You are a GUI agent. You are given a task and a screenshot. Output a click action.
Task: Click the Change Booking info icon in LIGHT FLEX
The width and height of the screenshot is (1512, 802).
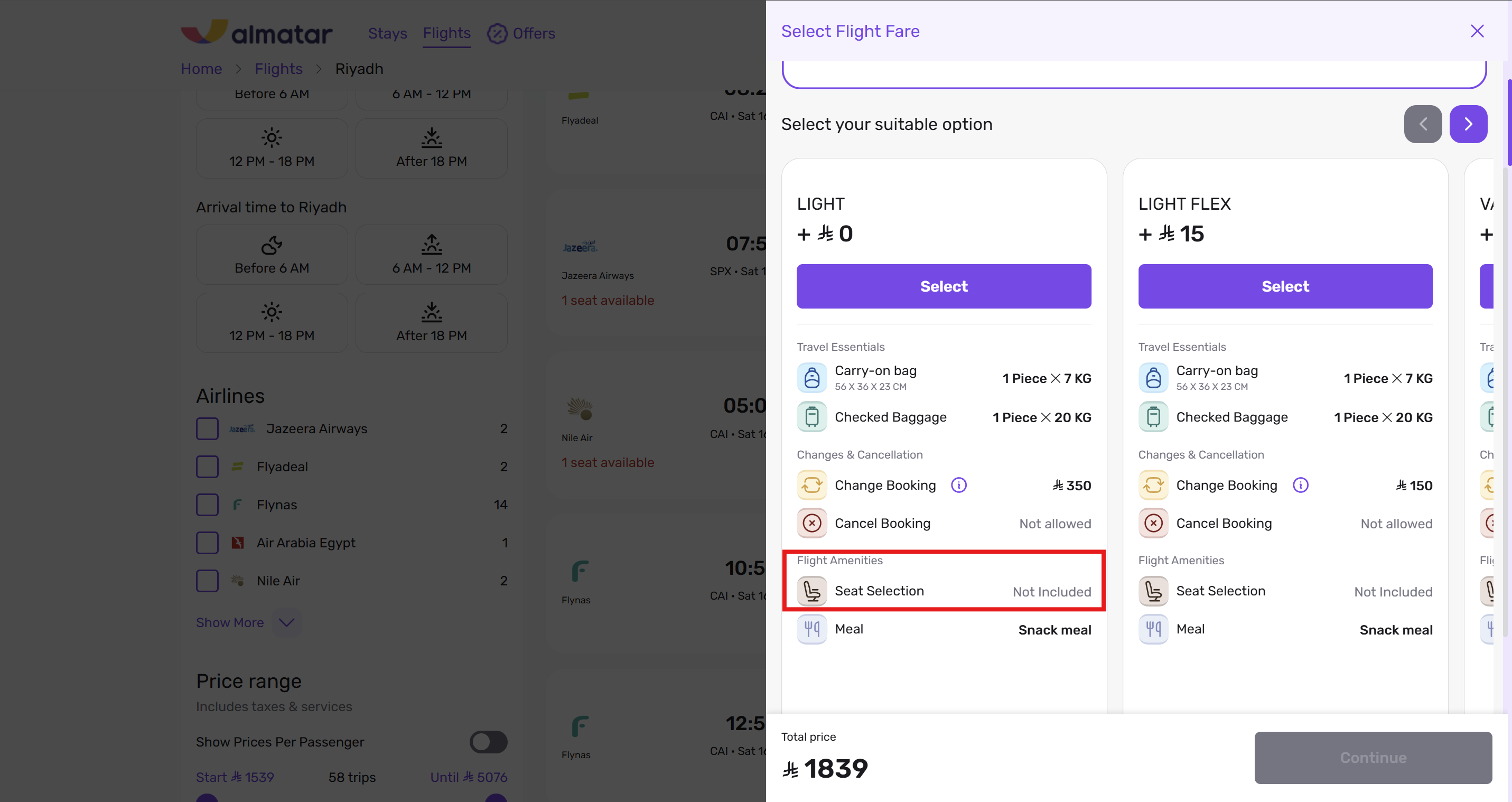point(1300,485)
